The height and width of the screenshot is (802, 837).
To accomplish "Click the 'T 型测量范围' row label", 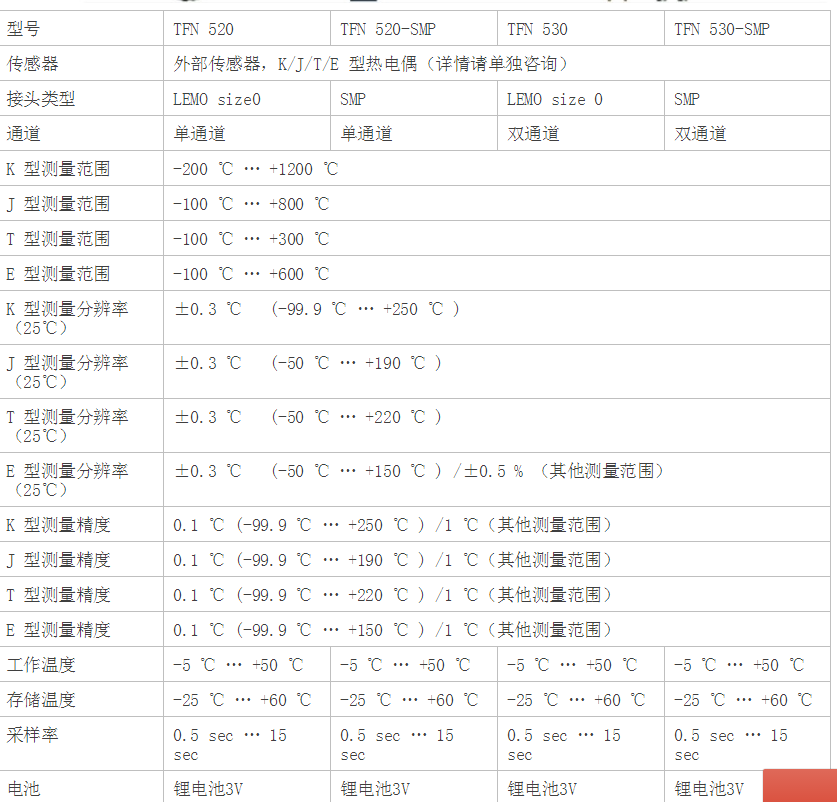I will (58, 239).
